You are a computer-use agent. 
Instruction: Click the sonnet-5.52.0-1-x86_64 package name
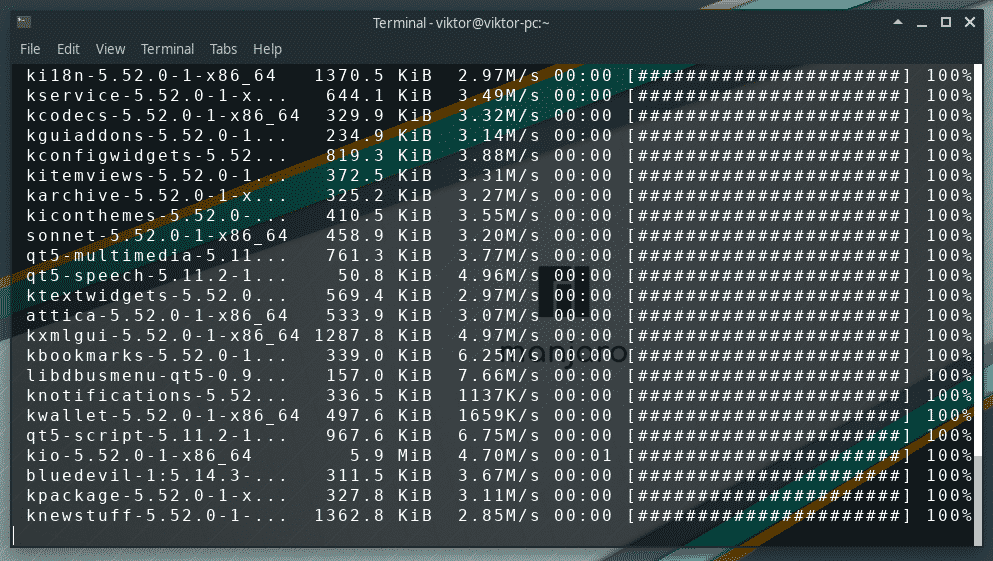coord(157,236)
